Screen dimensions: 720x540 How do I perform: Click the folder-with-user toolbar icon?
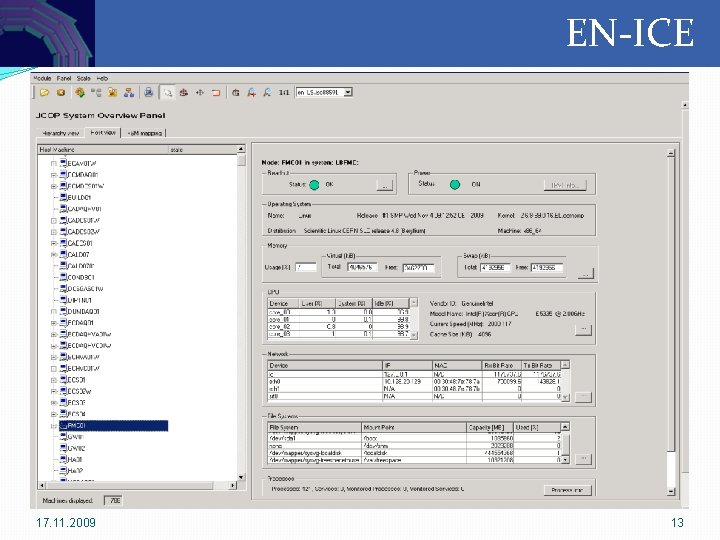112,93
